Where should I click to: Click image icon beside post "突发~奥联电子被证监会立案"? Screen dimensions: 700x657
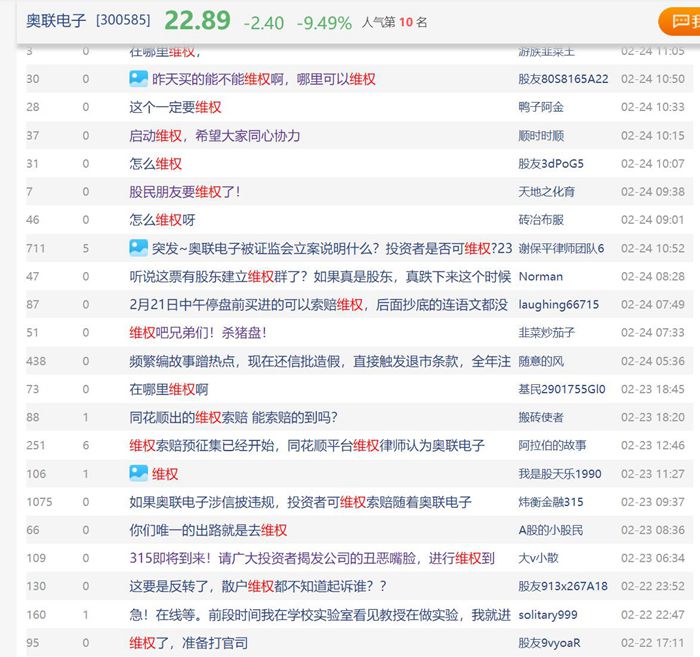138,248
